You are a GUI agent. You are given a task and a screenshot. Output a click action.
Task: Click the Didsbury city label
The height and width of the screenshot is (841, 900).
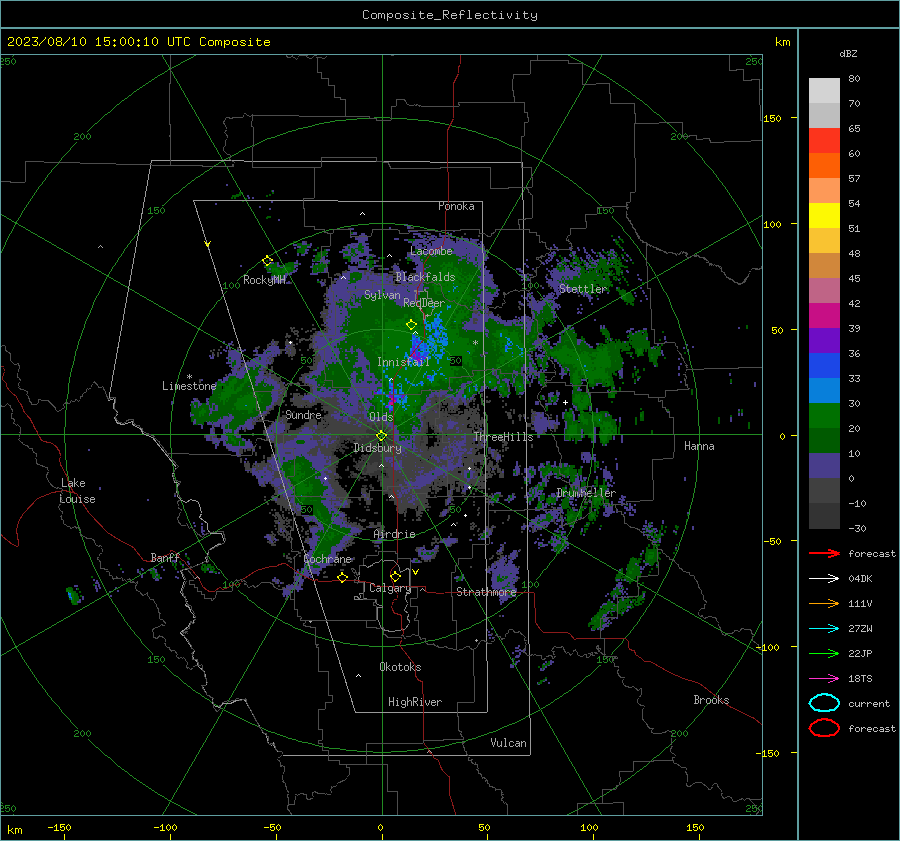tap(377, 448)
